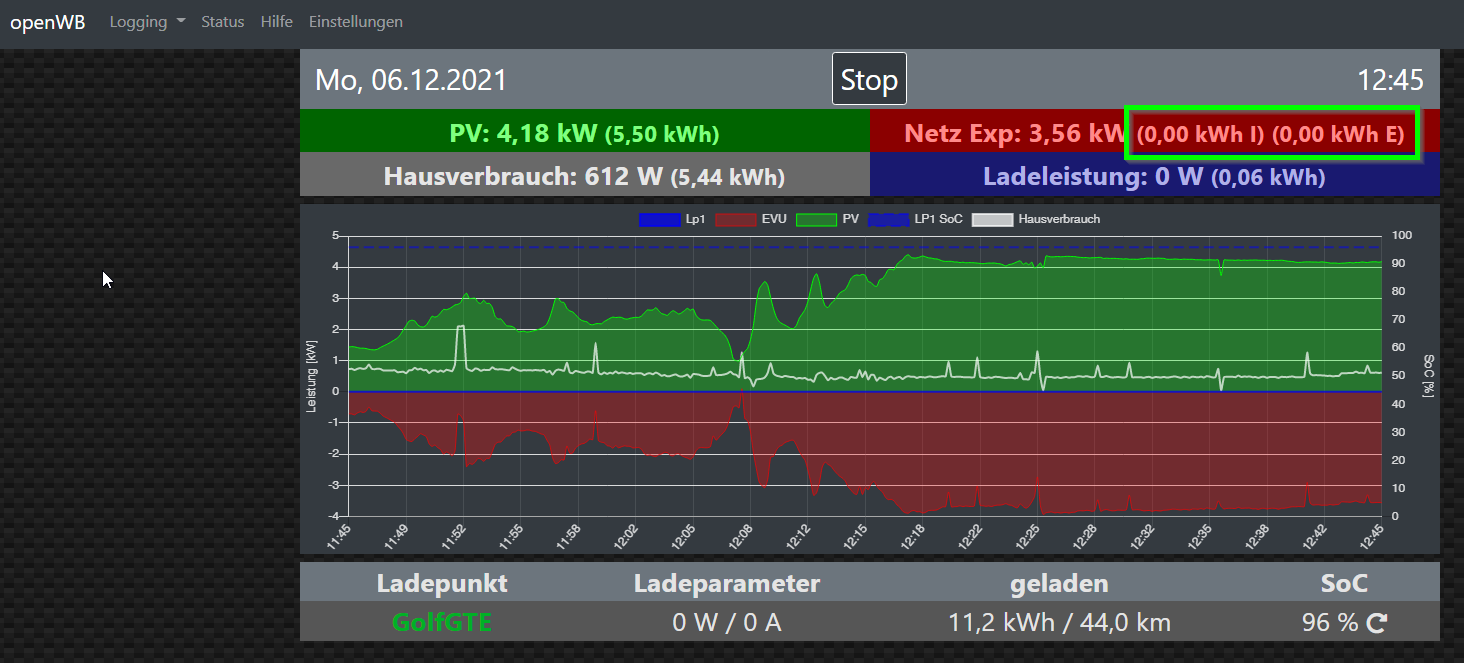Refresh the SoC value with the reload icon
1464x663 pixels.
coord(1377,623)
